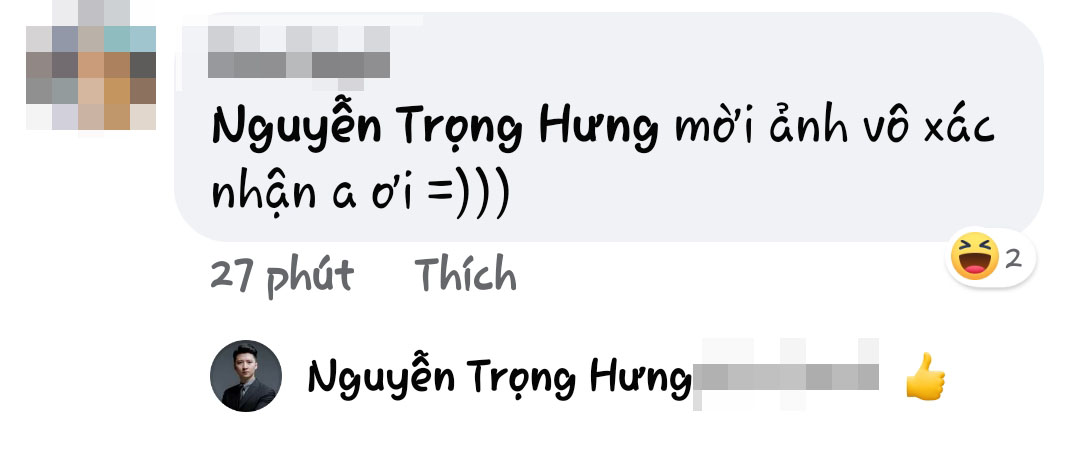Click the reaction count "2"
The image size is (1080, 456).
coord(1012,259)
